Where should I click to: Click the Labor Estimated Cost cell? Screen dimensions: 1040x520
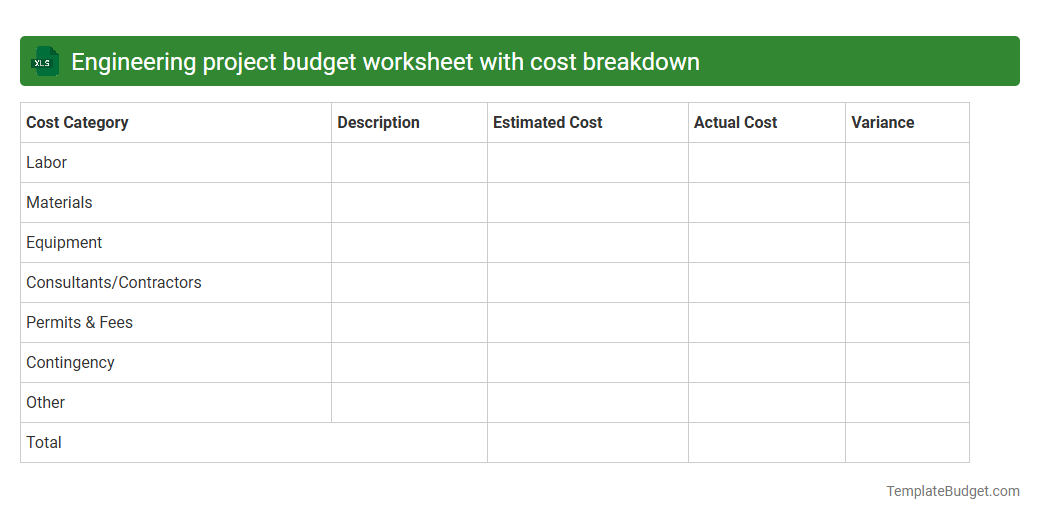[x=588, y=162]
